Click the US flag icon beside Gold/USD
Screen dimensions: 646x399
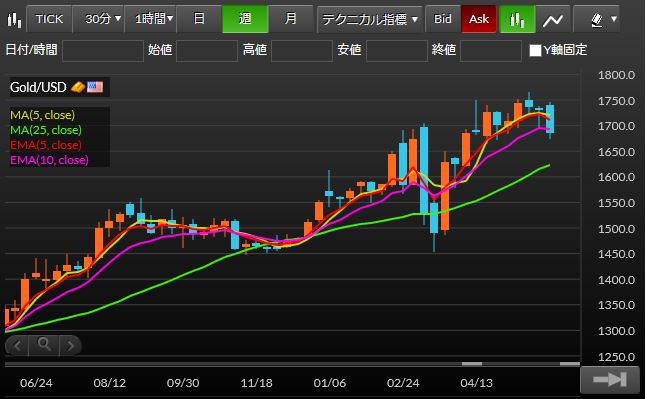point(95,87)
